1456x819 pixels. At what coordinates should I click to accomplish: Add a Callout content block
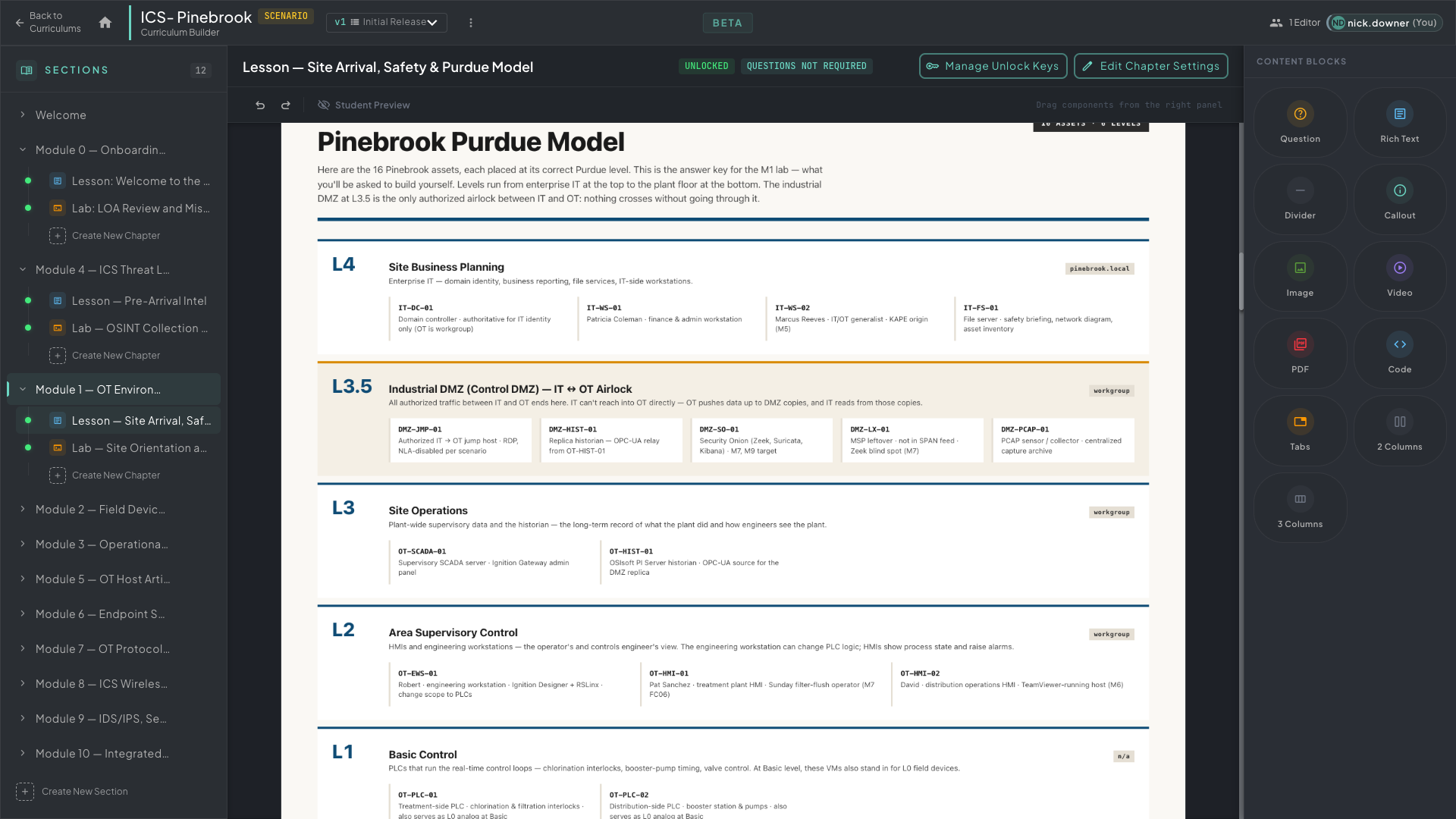(x=1399, y=199)
